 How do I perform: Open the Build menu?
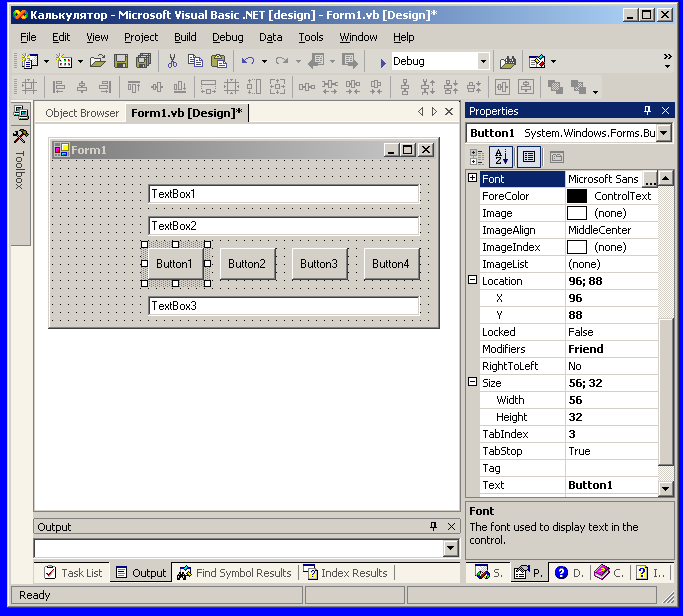tap(186, 37)
